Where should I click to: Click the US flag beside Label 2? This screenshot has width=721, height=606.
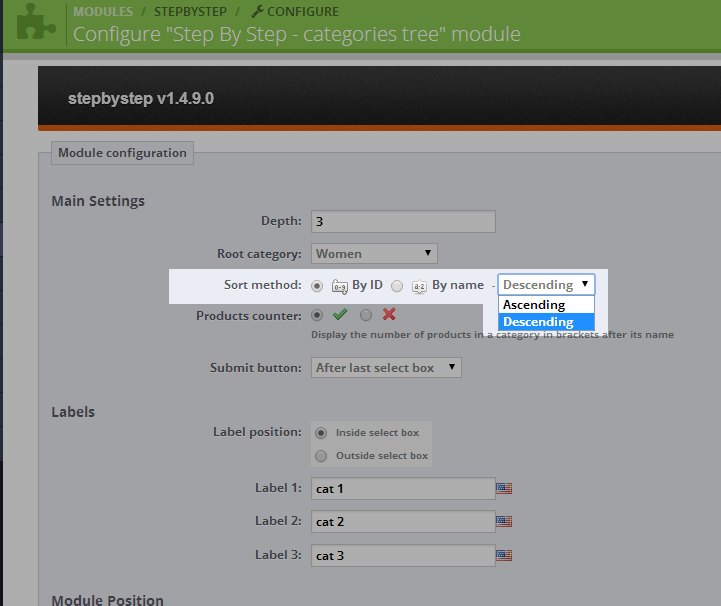coord(504,522)
